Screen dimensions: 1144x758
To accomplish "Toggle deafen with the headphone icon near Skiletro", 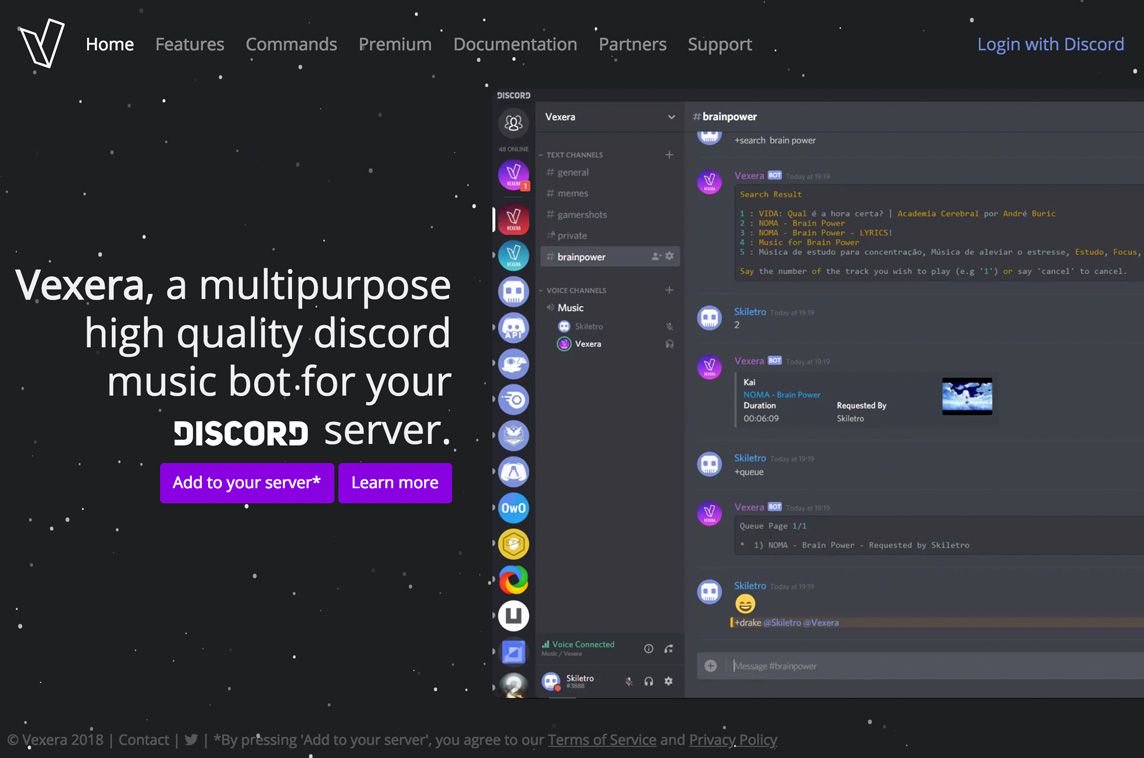I will (648, 680).
